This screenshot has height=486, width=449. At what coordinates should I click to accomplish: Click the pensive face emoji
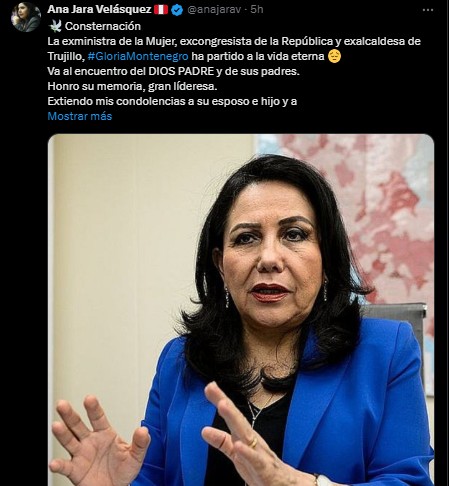pos(334,56)
